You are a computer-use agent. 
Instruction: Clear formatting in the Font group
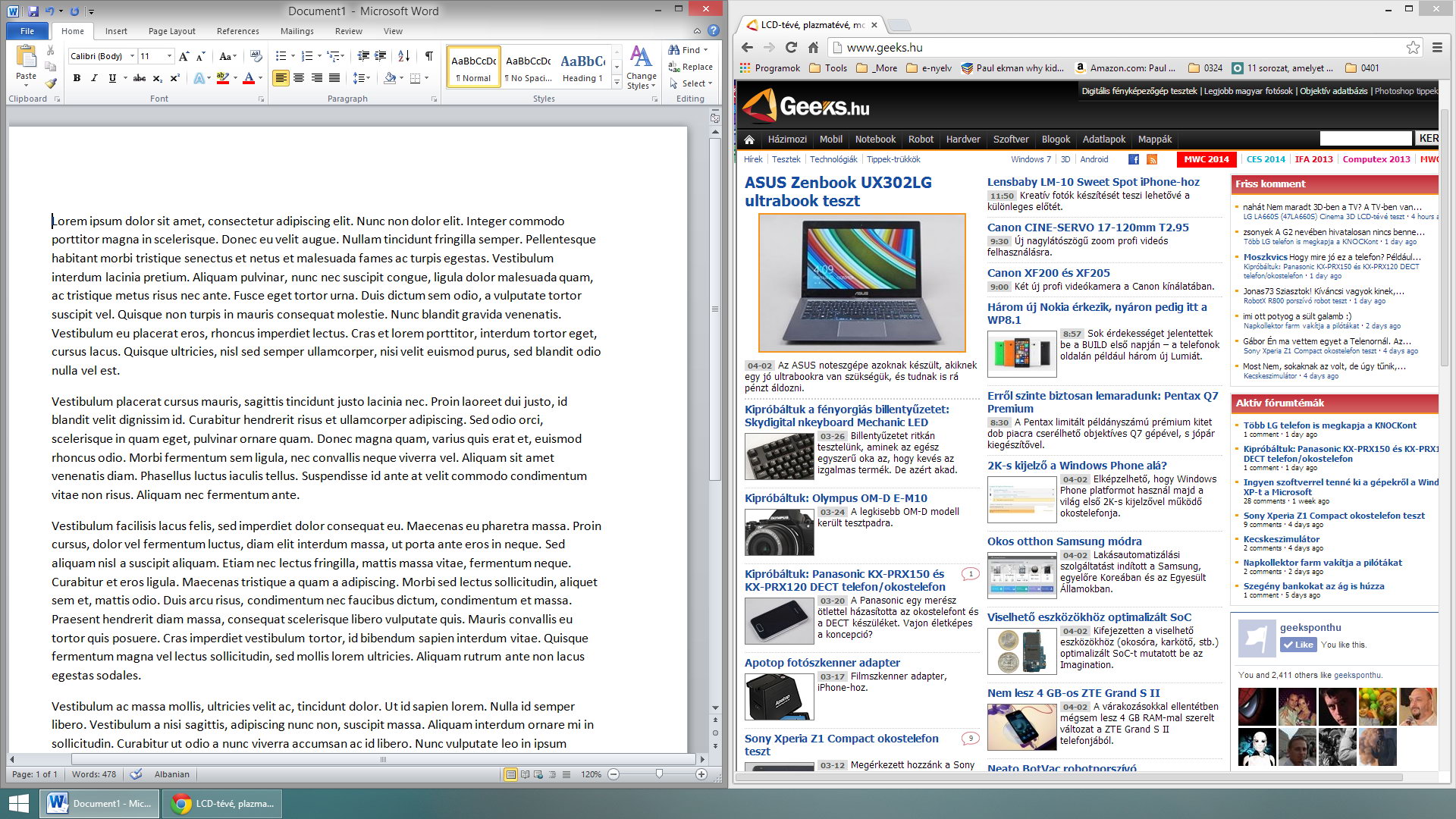(256, 56)
